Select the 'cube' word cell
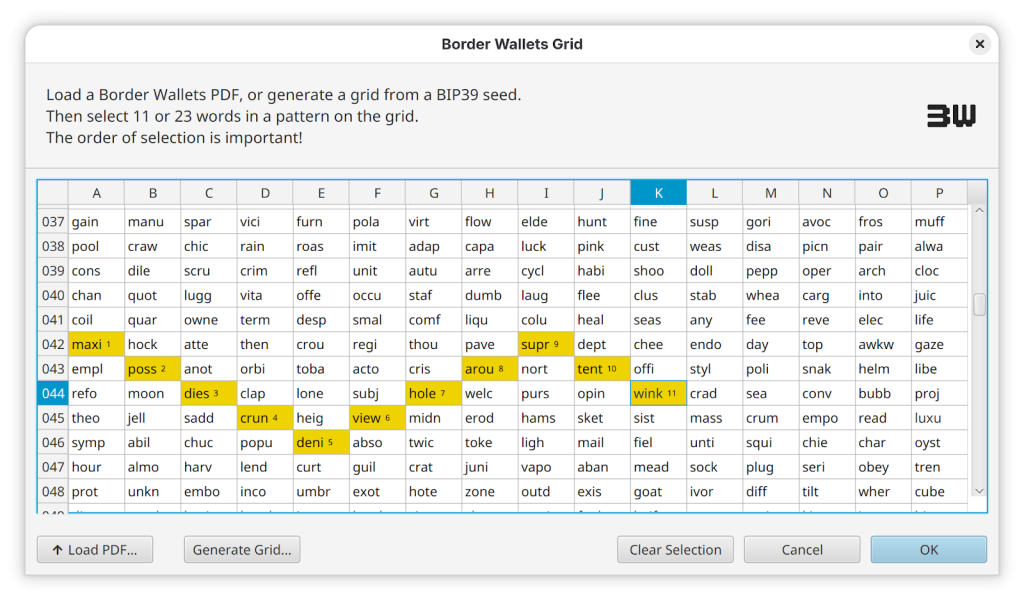This screenshot has width=1024, height=600. (938, 492)
